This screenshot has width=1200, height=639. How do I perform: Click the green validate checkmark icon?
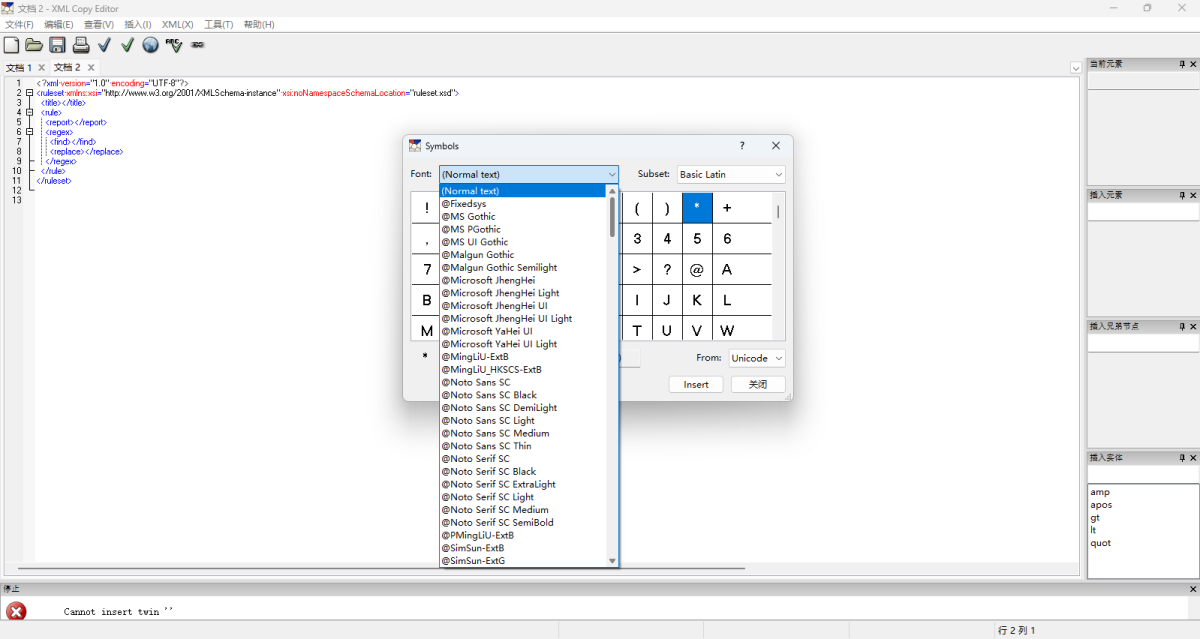[x=127, y=45]
